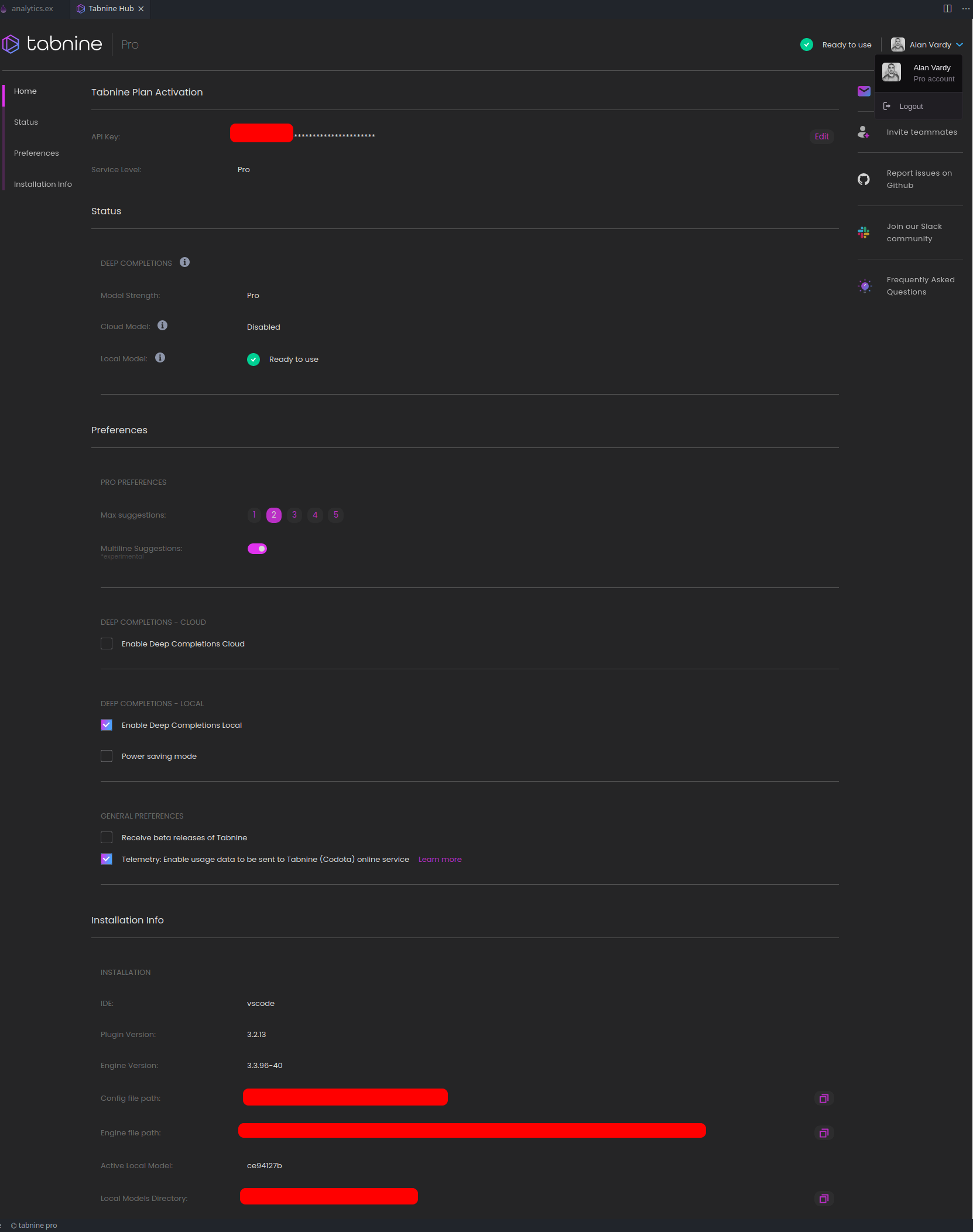973x1232 pixels.
Task: Click the Frequently Asked Questions lightbulb icon
Action: pyautogui.click(x=864, y=286)
